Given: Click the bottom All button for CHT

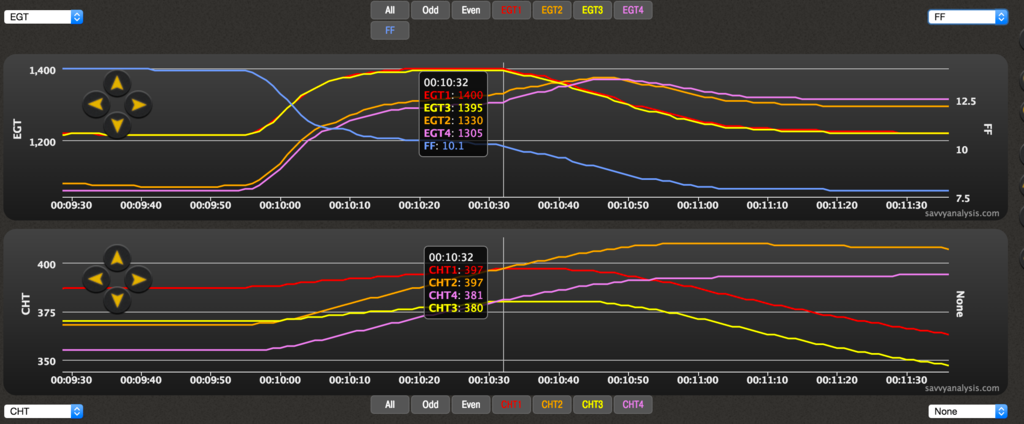Looking at the screenshot, I should tap(390, 405).
